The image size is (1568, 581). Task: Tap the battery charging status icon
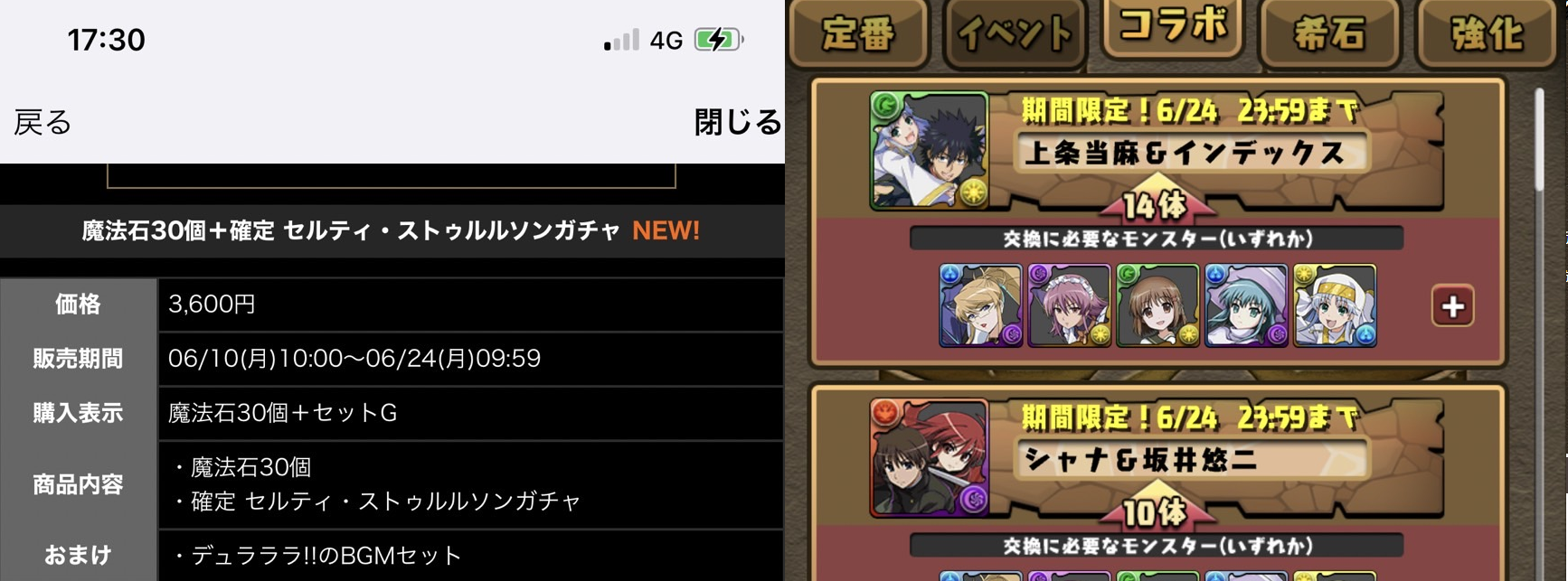tap(719, 39)
